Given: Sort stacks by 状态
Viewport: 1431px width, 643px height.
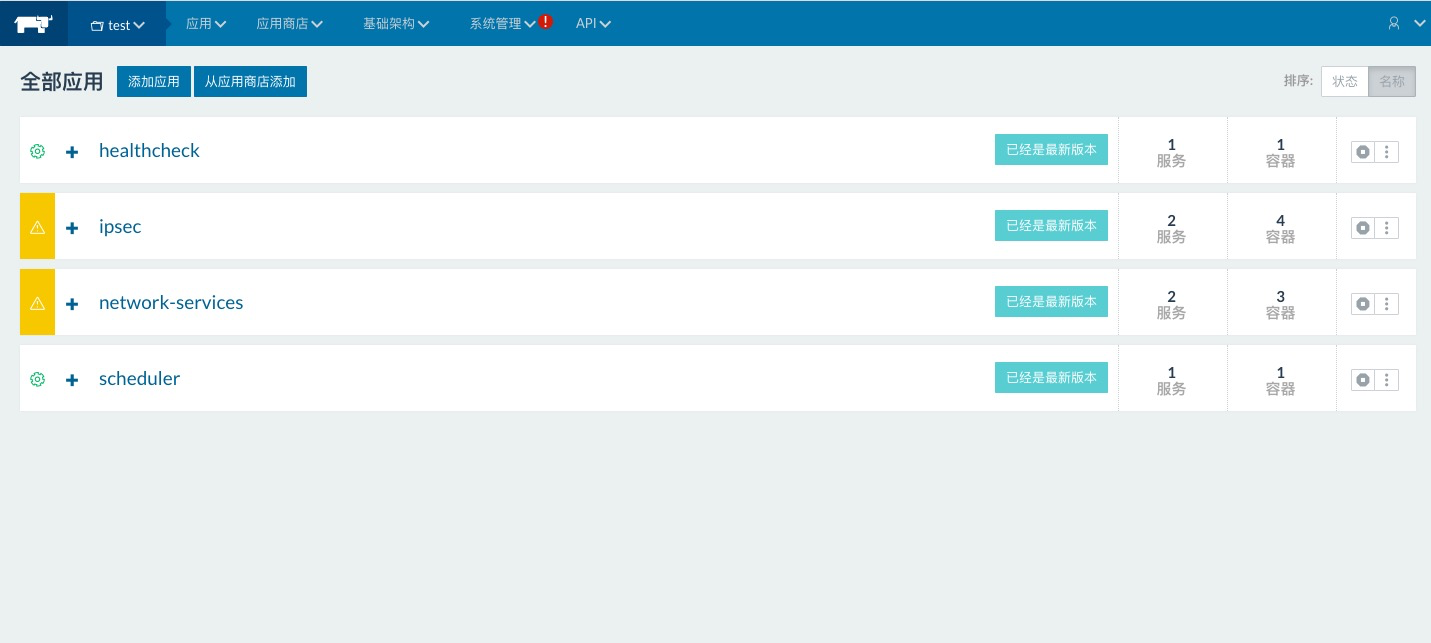Looking at the screenshot, I should point(1345,82).
